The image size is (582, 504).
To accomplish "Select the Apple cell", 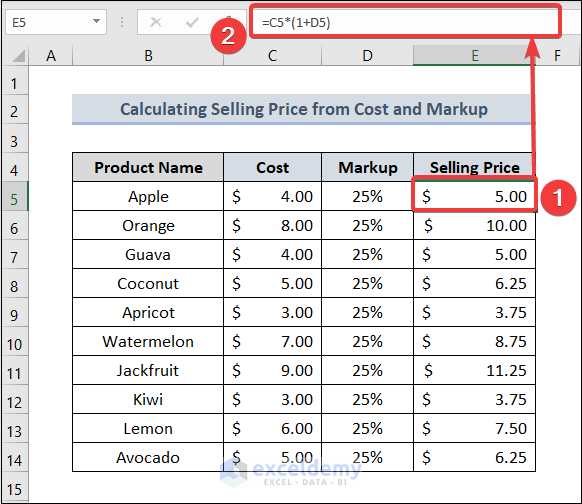I will tap(148, 196).
